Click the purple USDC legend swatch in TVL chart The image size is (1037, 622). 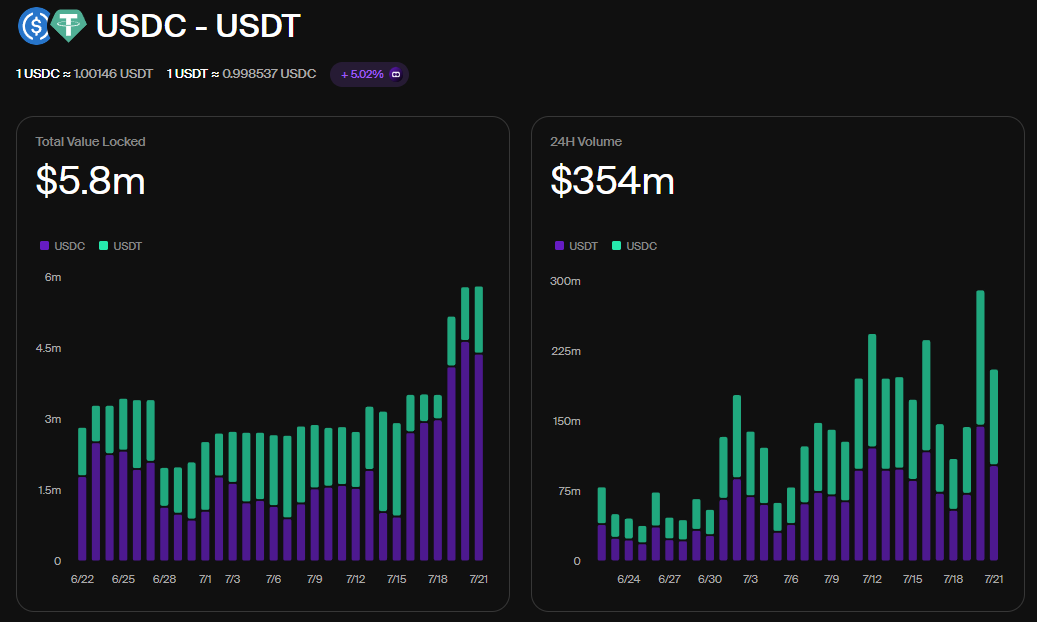(44, 245)
